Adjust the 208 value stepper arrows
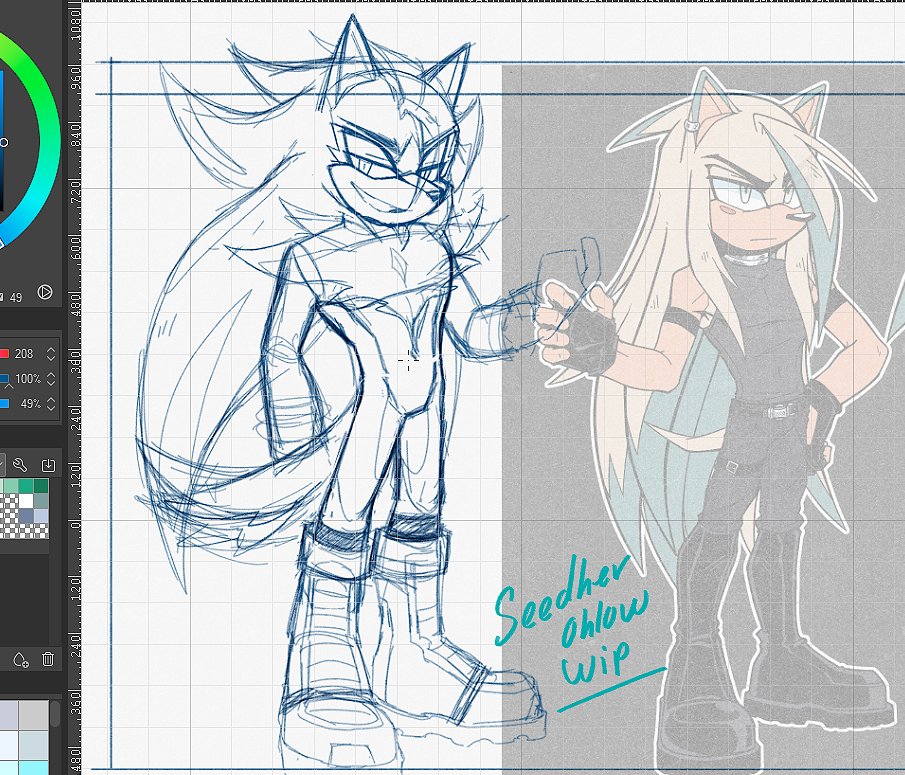This screenshot has height=775, width=905. coord(51,353)
